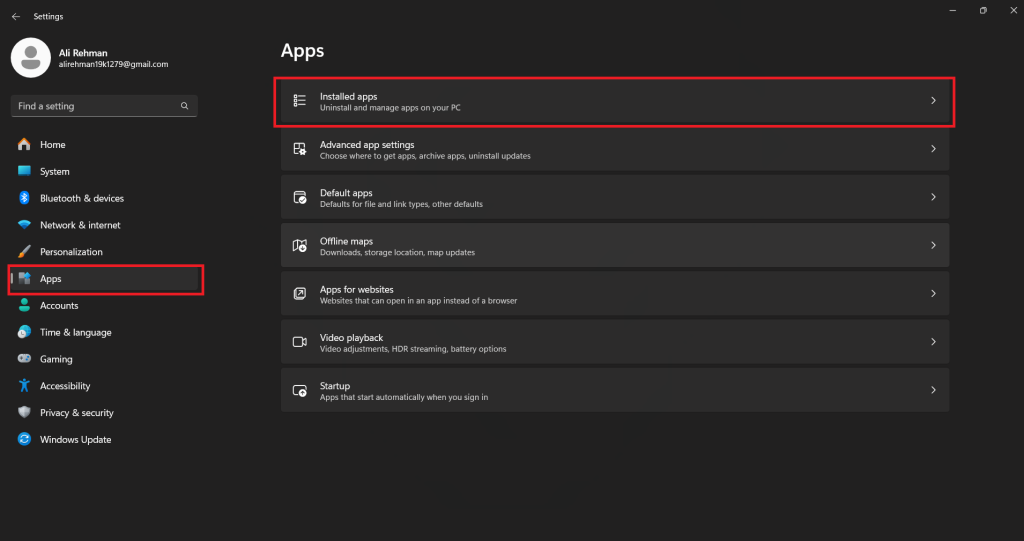Screen dimensions: 1024x541
Task: Click the Offline maps row chevron
Action: point(933,245)
